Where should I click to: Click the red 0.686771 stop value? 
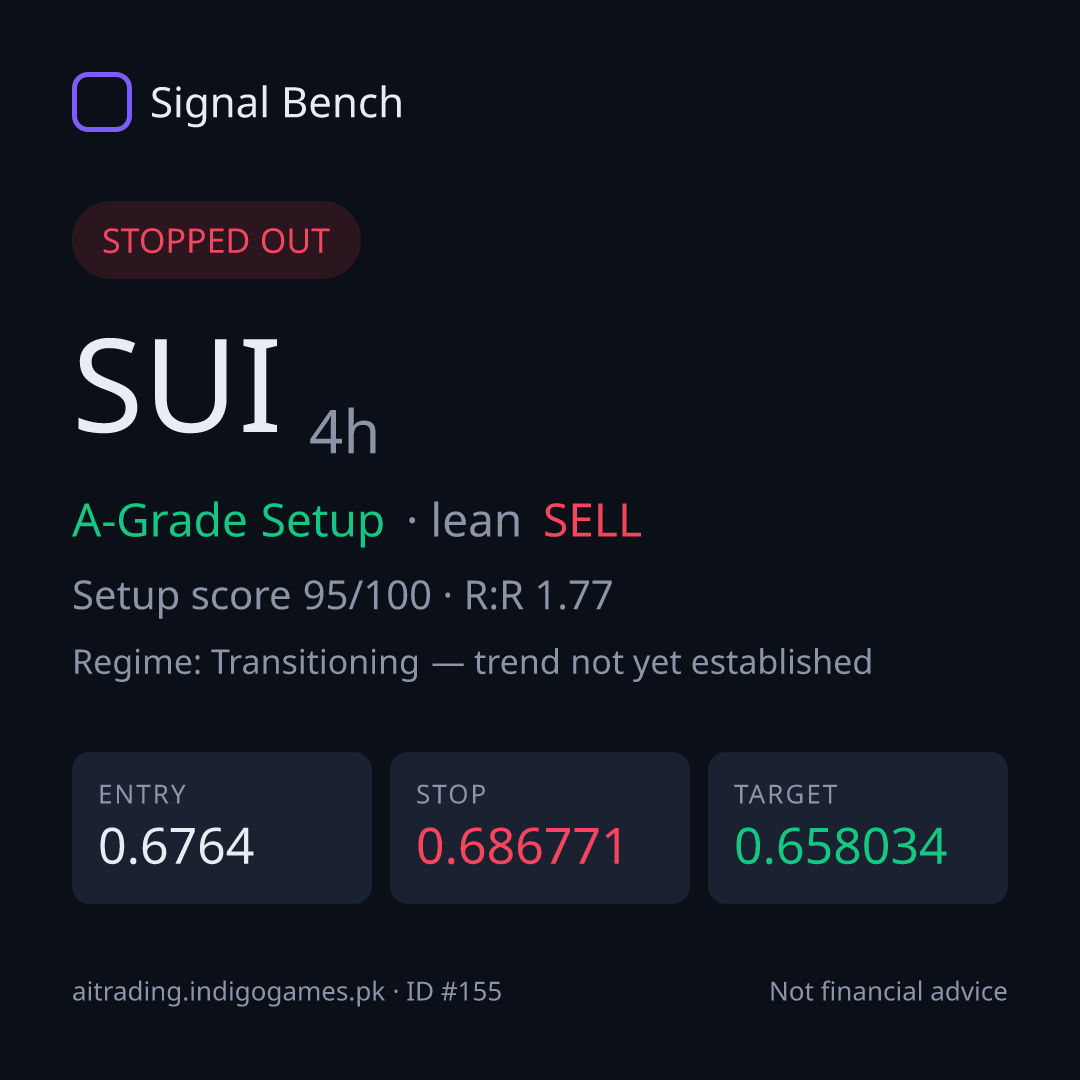click(x=521, y=846)
